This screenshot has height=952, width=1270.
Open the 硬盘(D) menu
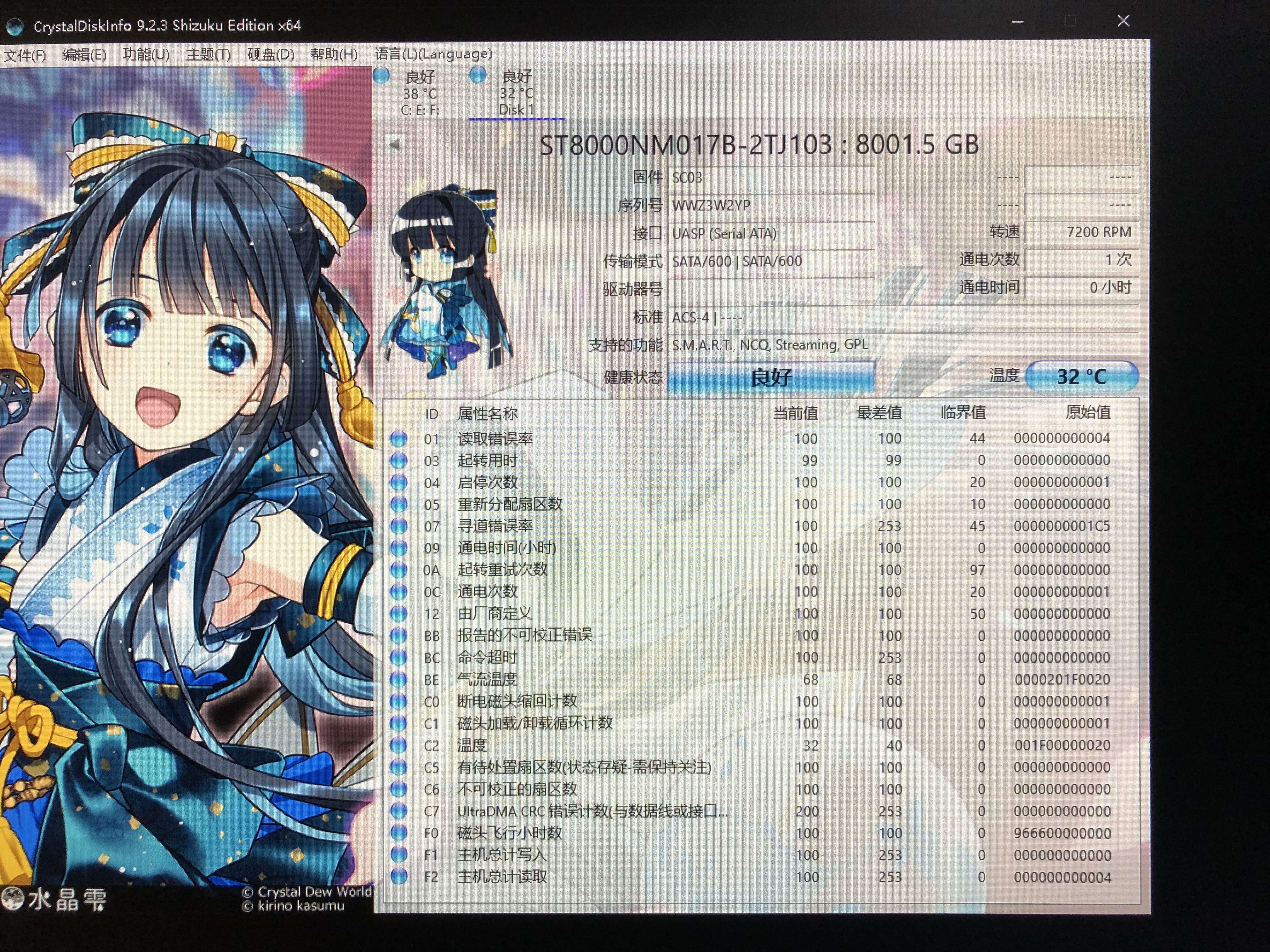click(x=271, y=54)
